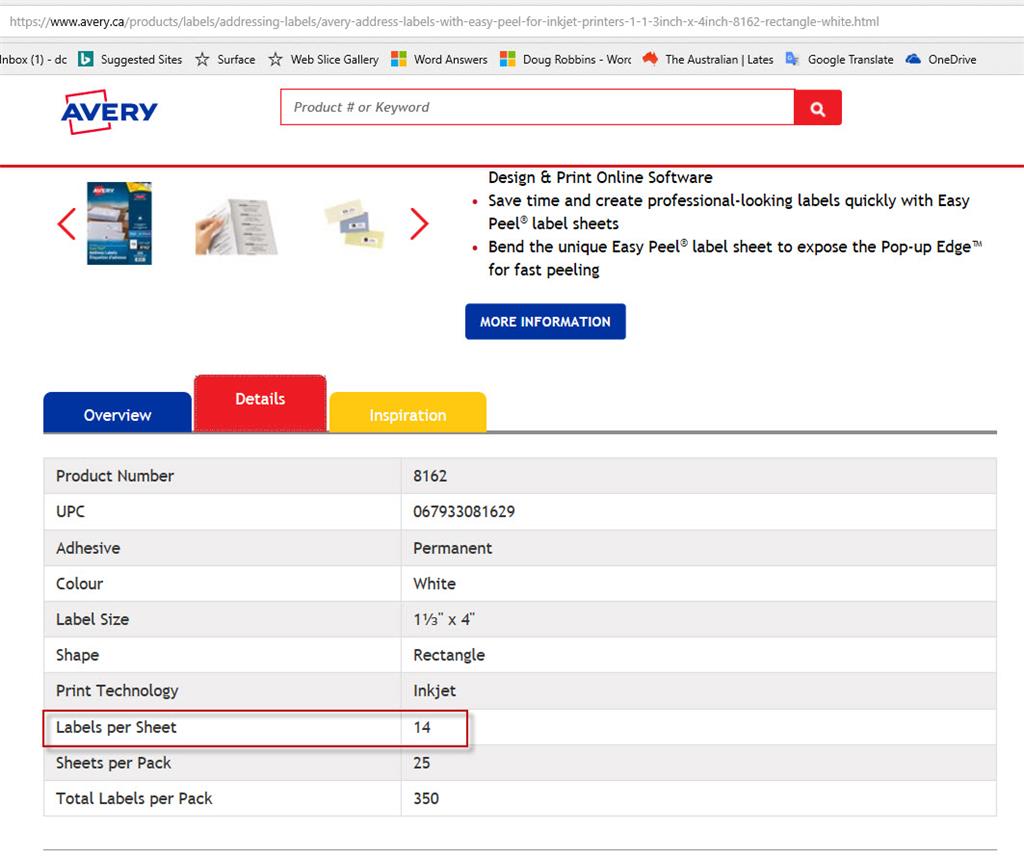Select the Details tab

260,403
